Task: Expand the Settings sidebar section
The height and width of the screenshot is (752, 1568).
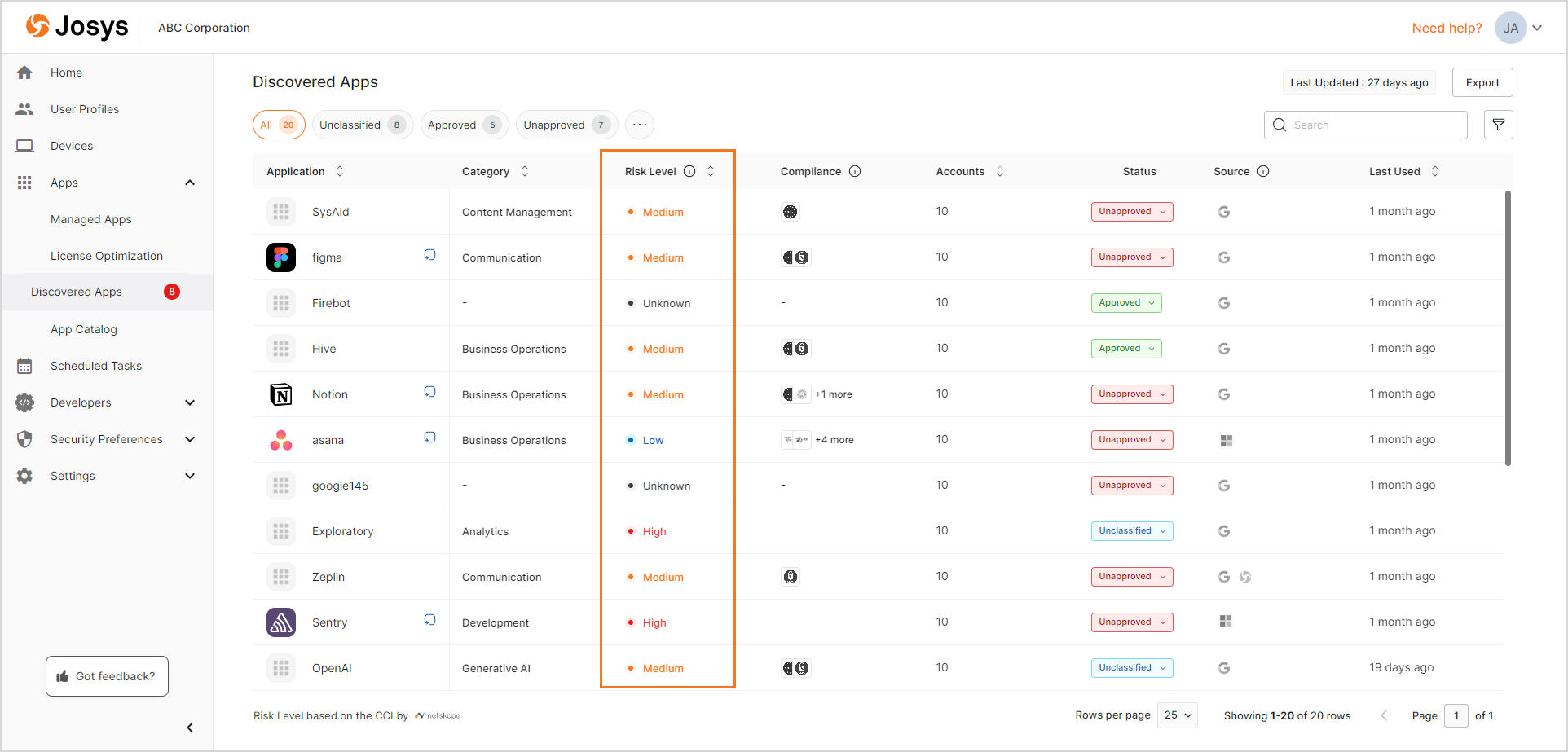Action: [190, 476]
